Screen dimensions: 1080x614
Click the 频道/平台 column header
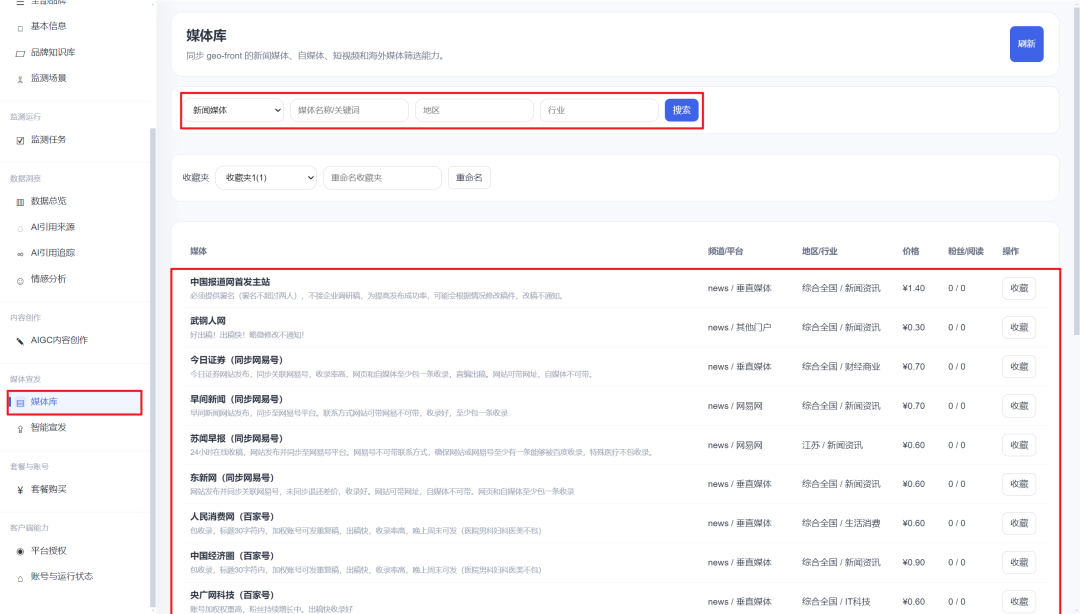pyautogui.click(x=725, y=252)
